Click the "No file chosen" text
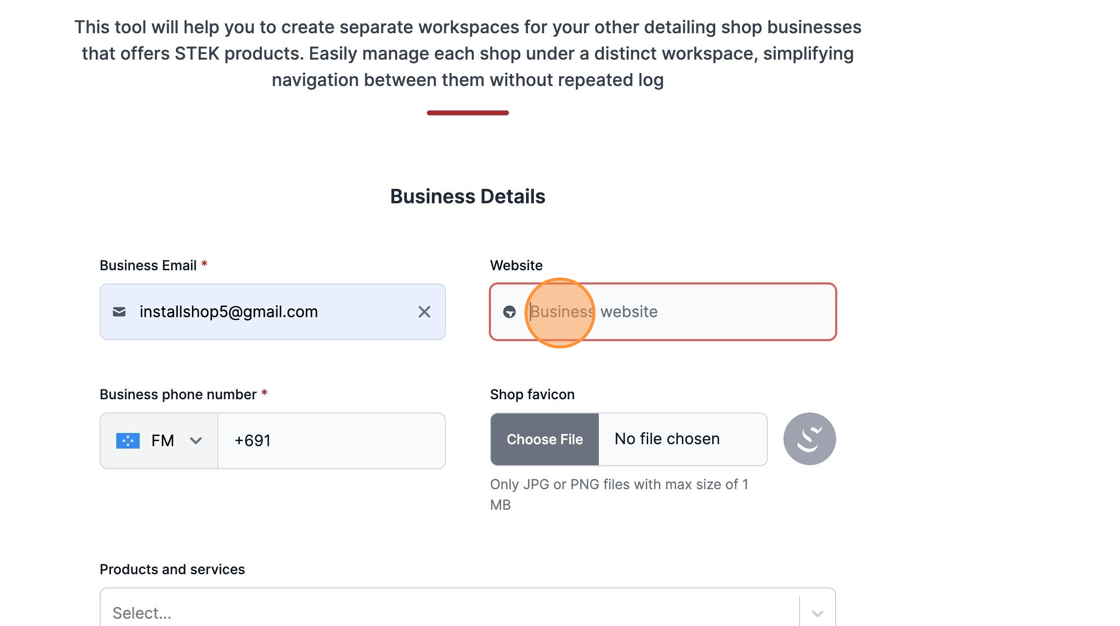Screen dimensions: 1120x626 coord(667,439)
